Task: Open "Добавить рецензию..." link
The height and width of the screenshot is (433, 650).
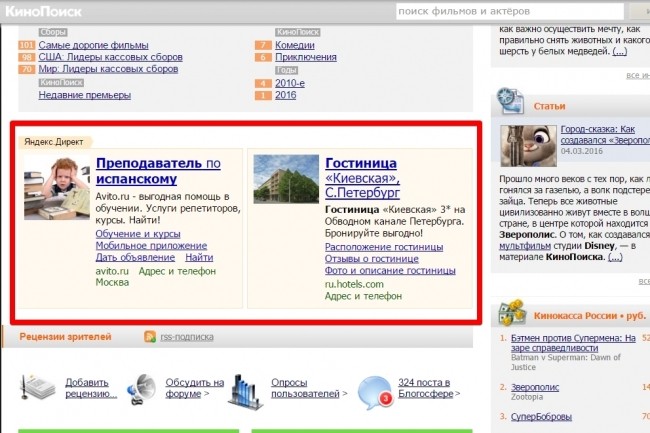Action: pyautogui.click(x=91, y=388)
